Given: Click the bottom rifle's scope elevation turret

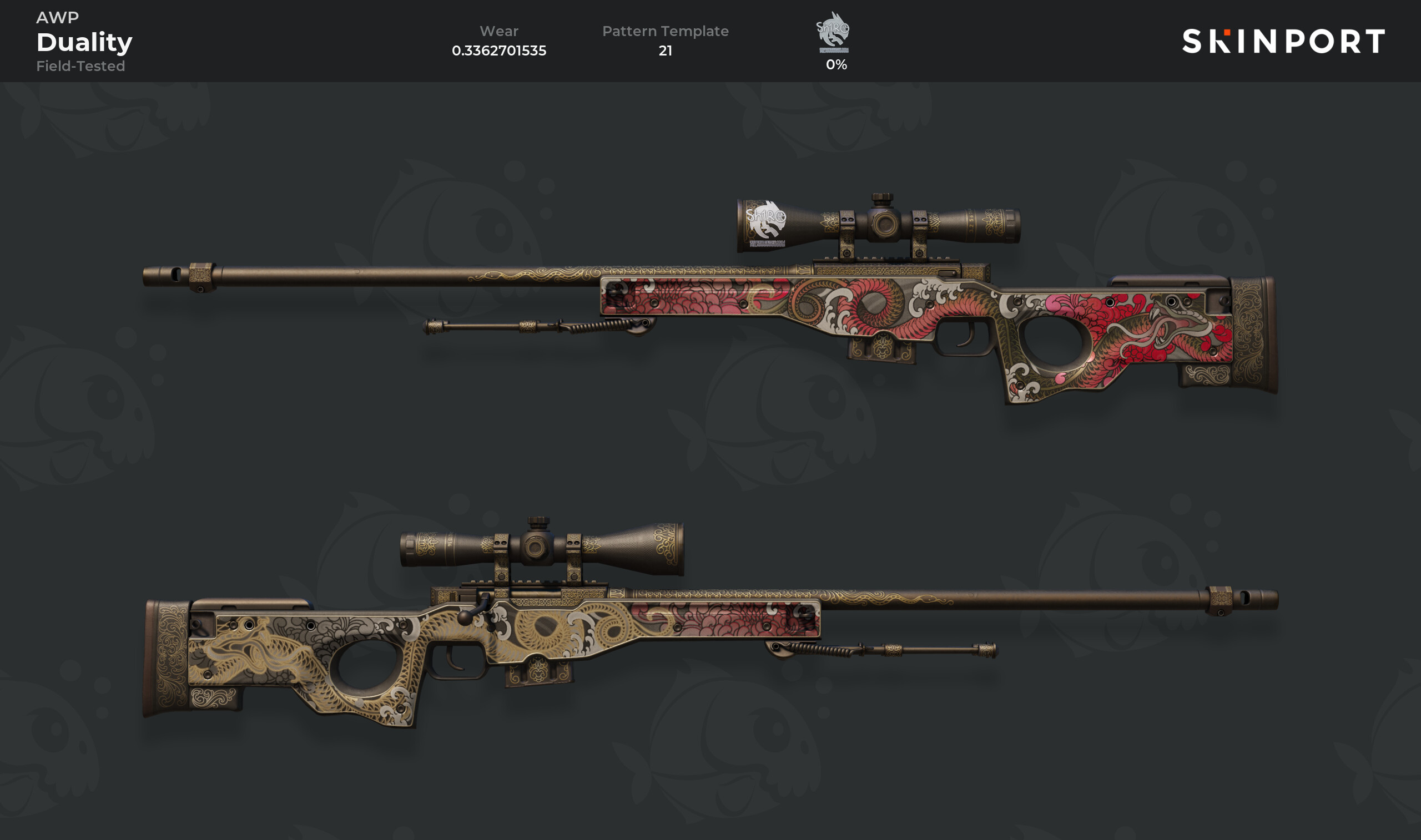Looking at the screenshot, I should pyautogui.click(x=538, y=523).
